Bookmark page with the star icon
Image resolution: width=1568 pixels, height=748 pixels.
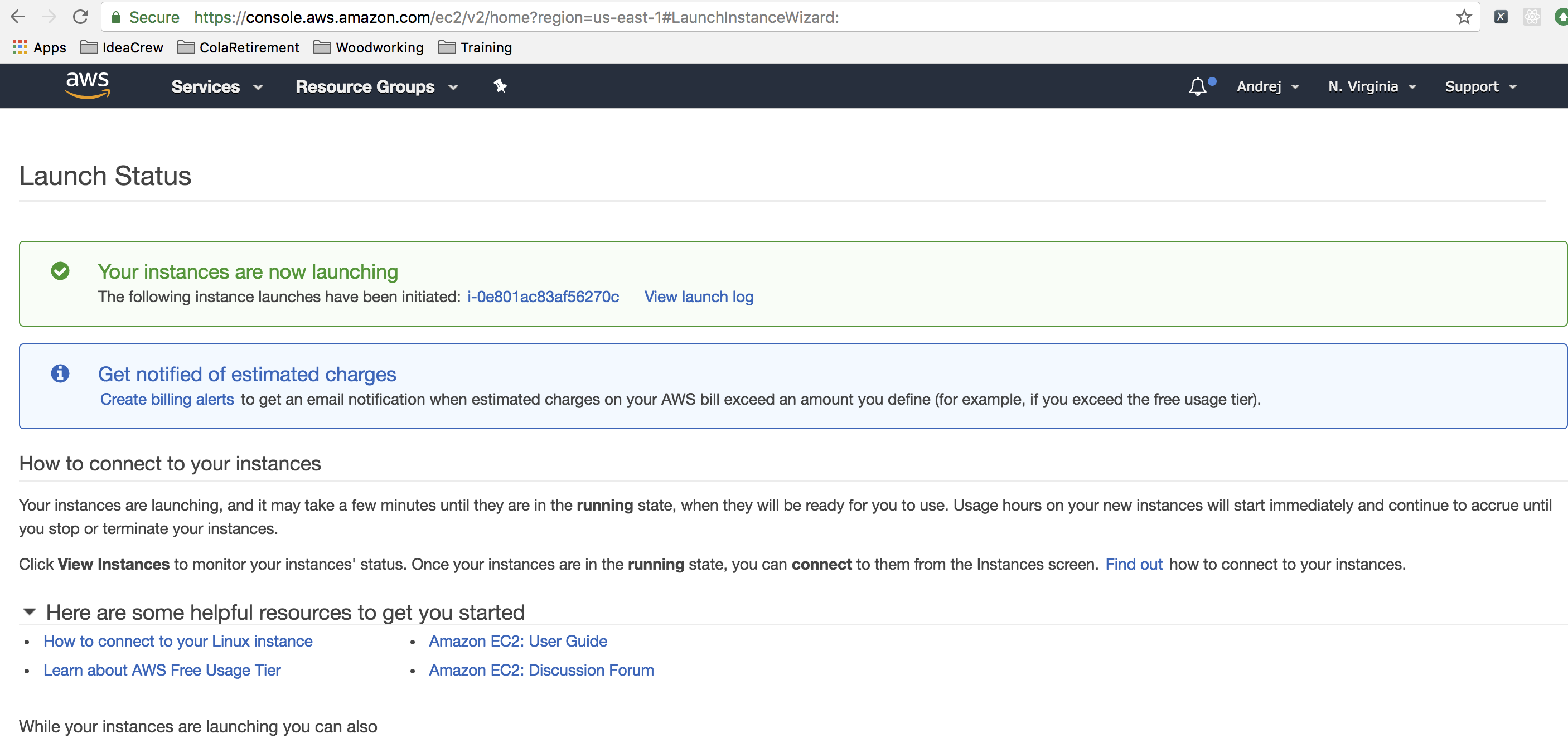1464,17
